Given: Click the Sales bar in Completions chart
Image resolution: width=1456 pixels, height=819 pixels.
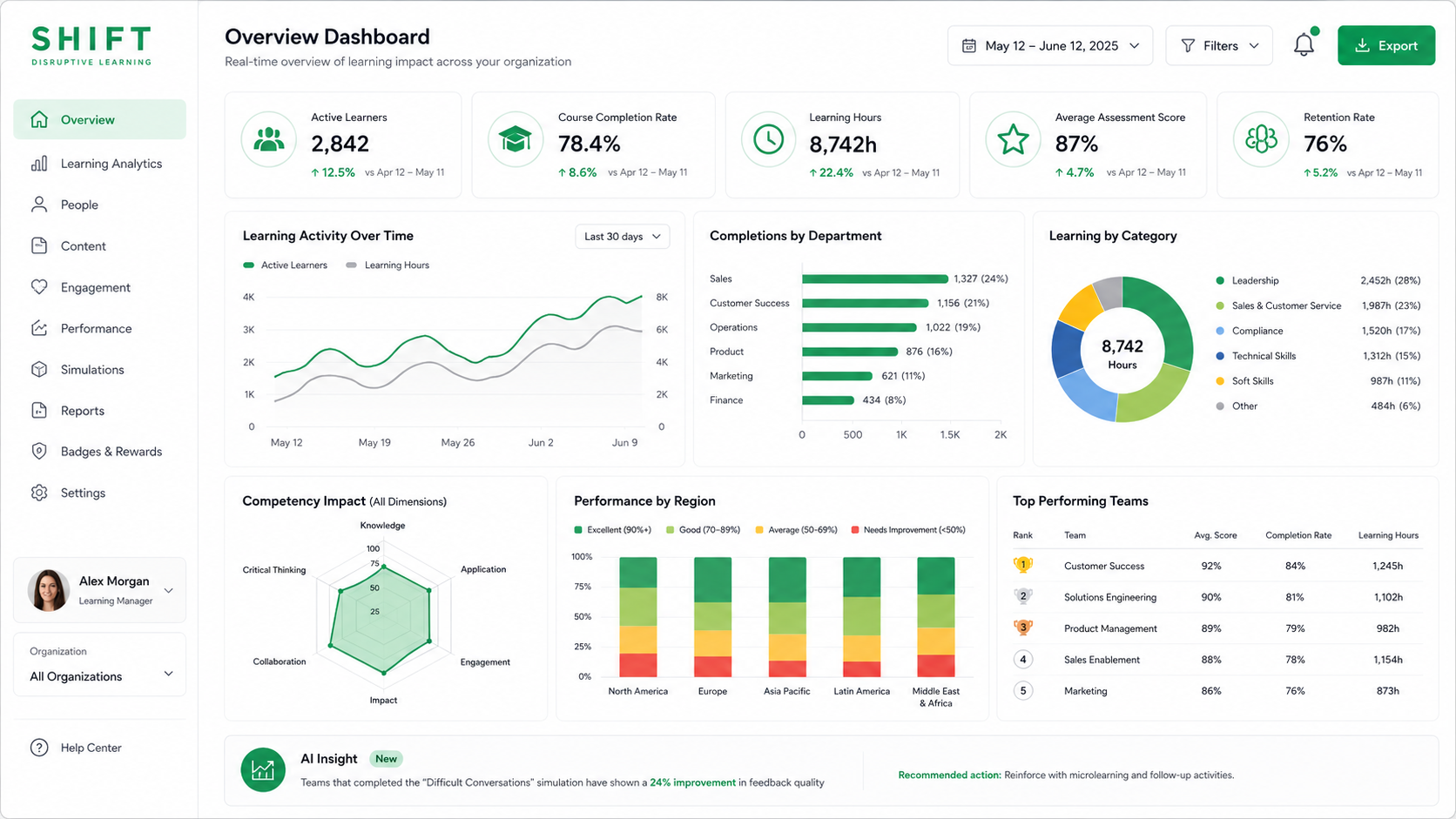Looking at the screenshot, I should (875, 279).
